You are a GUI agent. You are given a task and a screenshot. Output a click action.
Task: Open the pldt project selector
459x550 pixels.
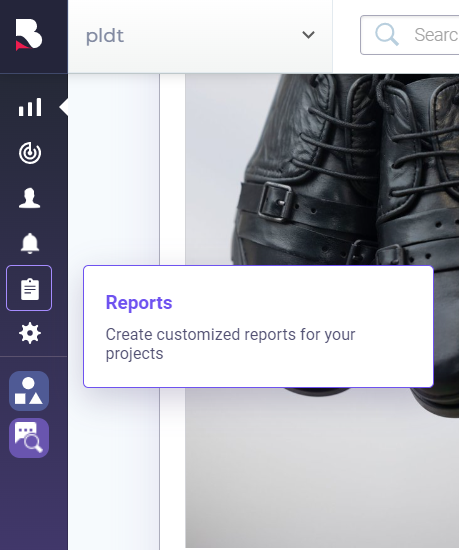tap(200, 36)
